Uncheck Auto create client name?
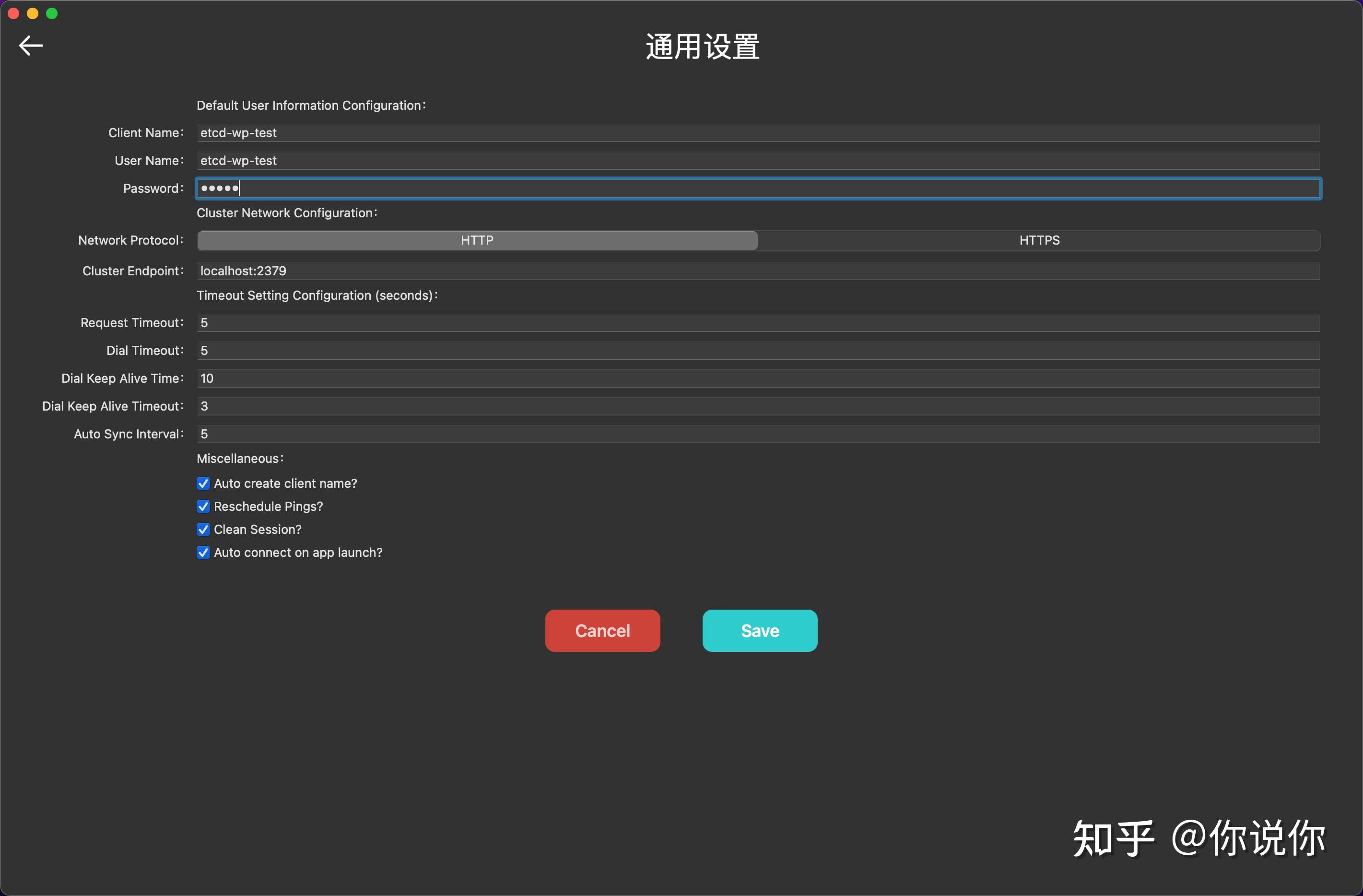Image resolution: width=1363 pixels, height=896 pixels. click(x=203, y=483)
